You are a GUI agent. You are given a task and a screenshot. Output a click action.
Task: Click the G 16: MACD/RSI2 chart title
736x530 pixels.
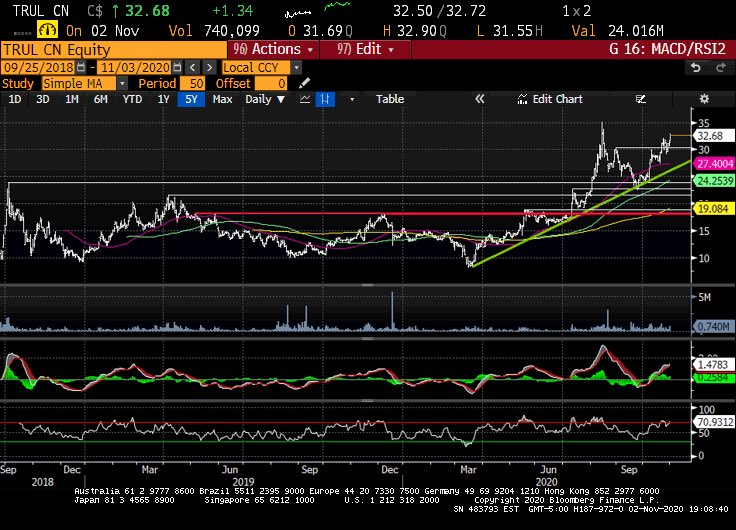pos(667,49)
